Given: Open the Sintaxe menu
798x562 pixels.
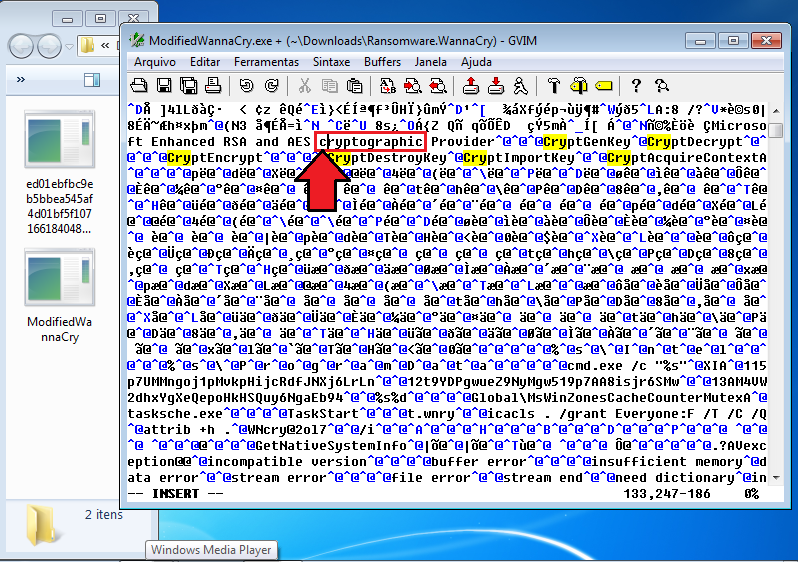Looking at the screenshot, I should (331, 62).
